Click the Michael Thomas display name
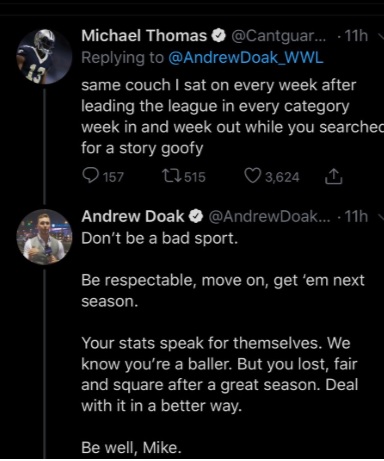 (x=144, y=36)
